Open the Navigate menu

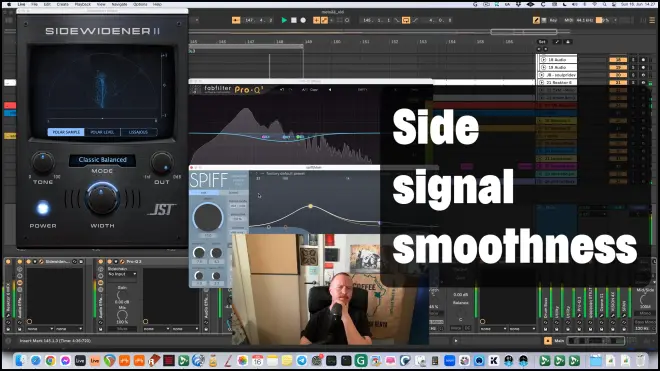[x=119, y=4]
